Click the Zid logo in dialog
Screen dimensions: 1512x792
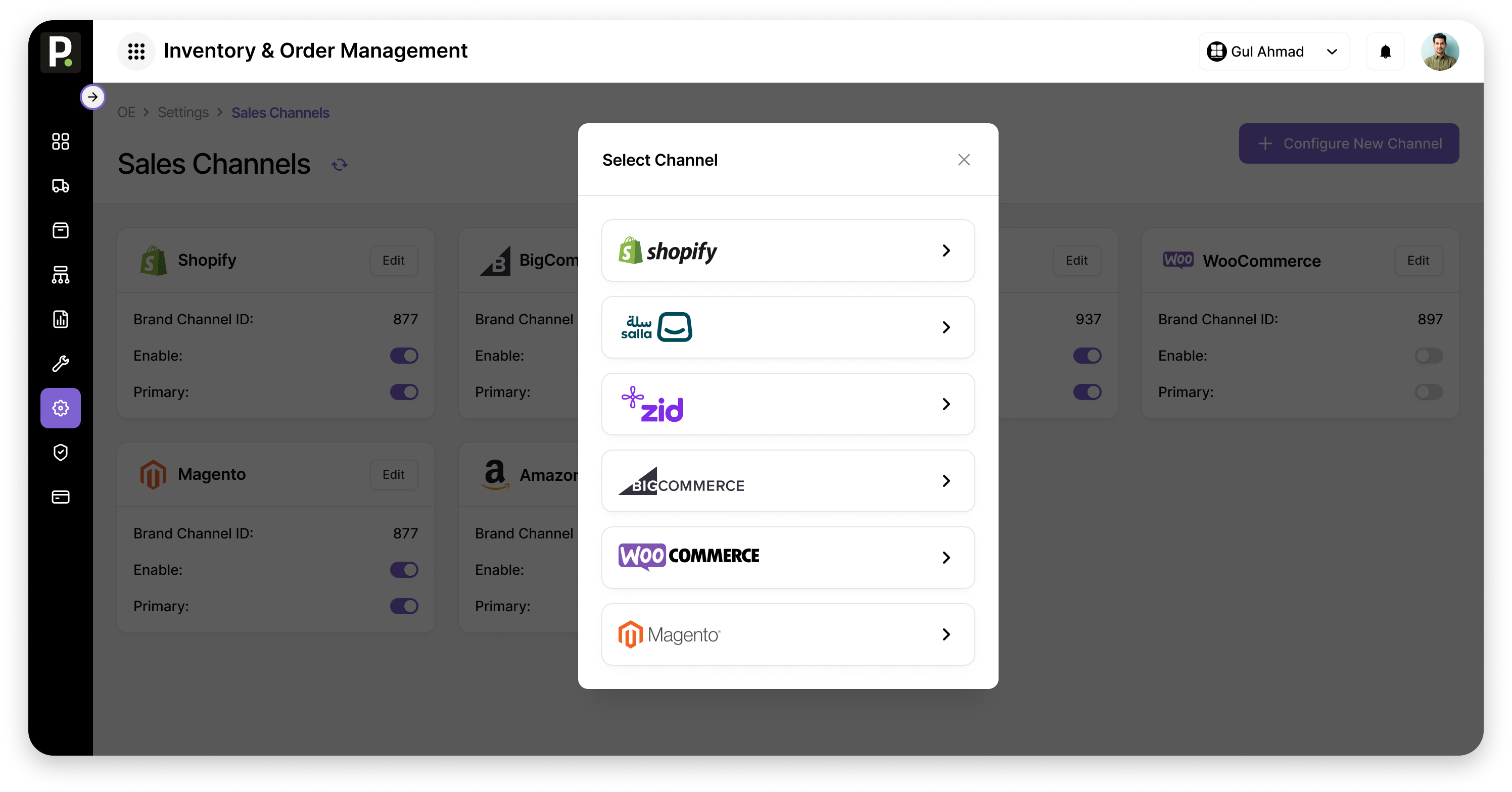(653, 404)
